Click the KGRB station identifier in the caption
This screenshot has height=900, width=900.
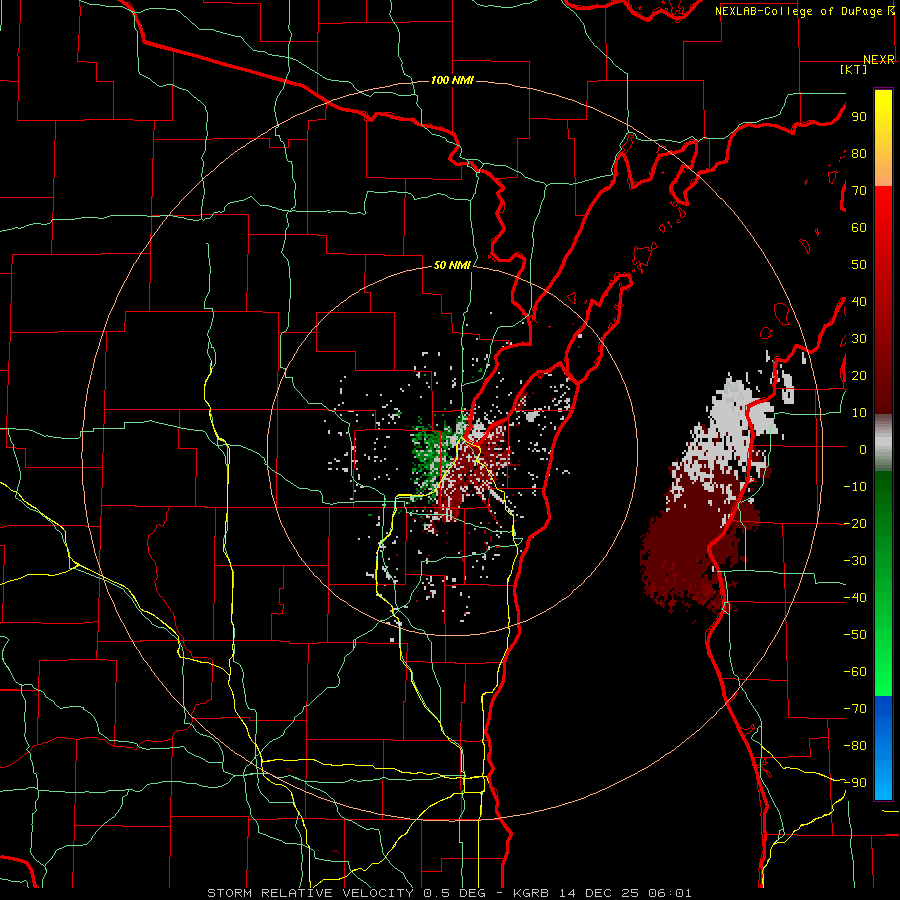(532, 893)
